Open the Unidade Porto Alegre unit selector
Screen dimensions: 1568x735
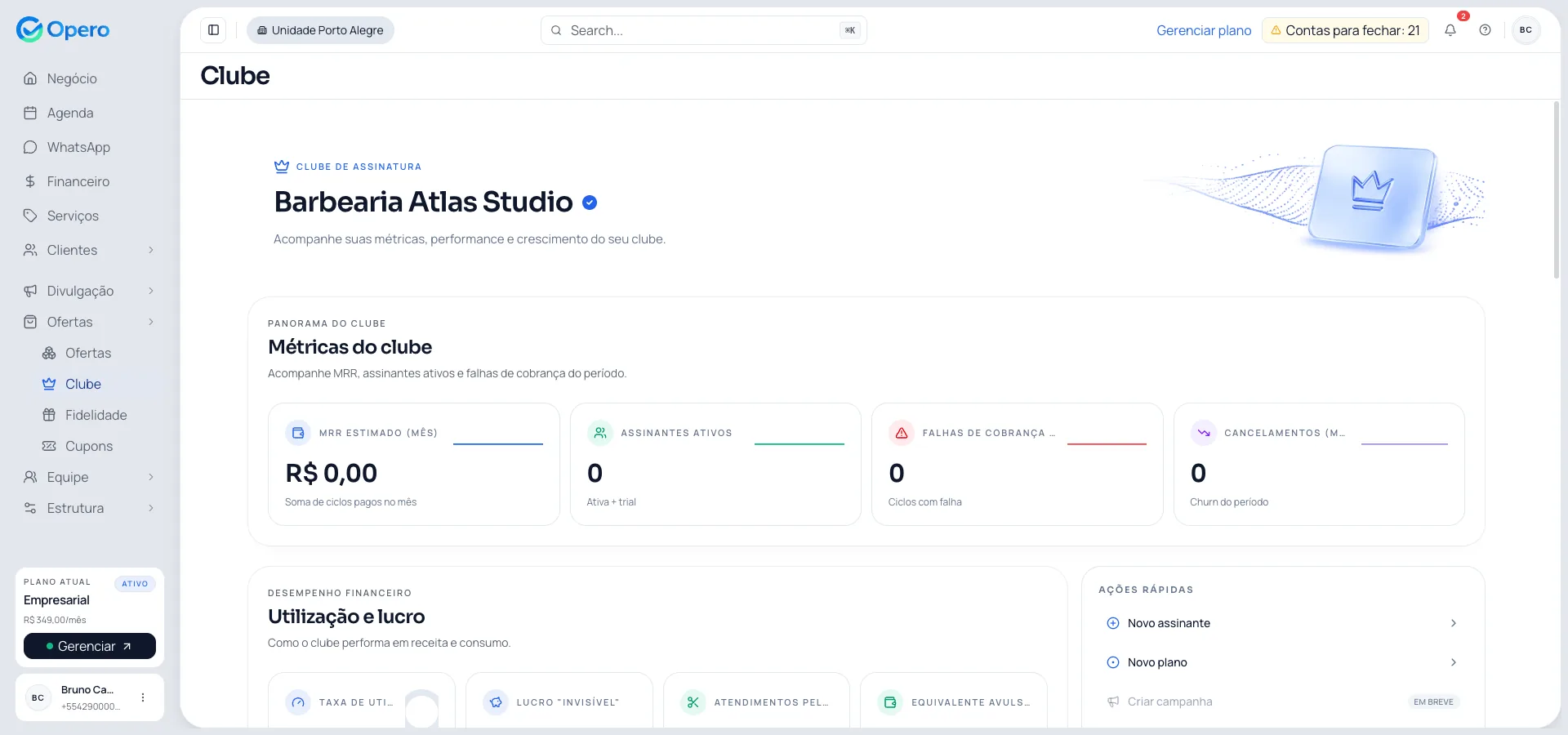coord(320,30)
